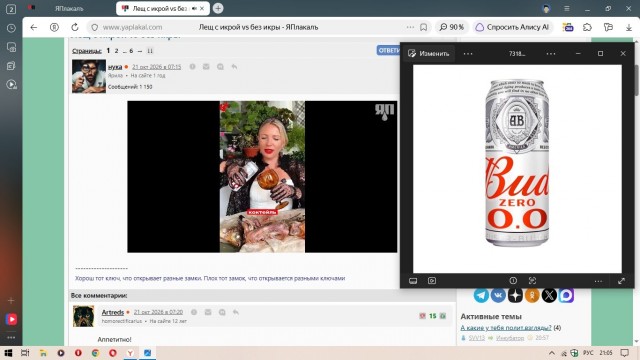
Task: Open the collections icon beside extensions
Action: coord(608,27)
